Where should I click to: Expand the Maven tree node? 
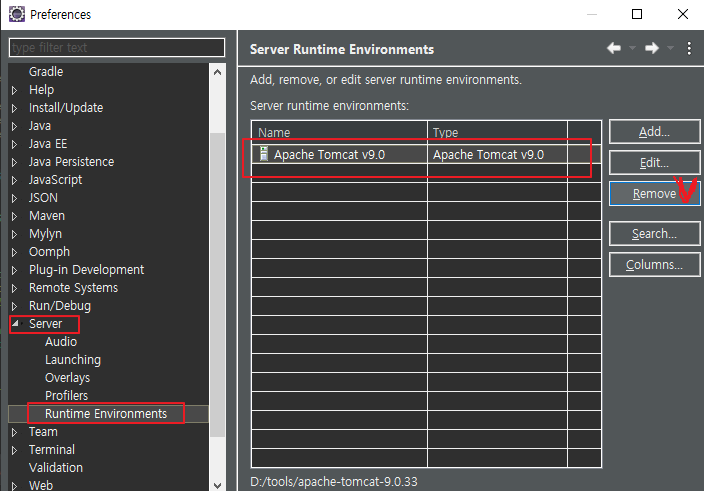14,216
